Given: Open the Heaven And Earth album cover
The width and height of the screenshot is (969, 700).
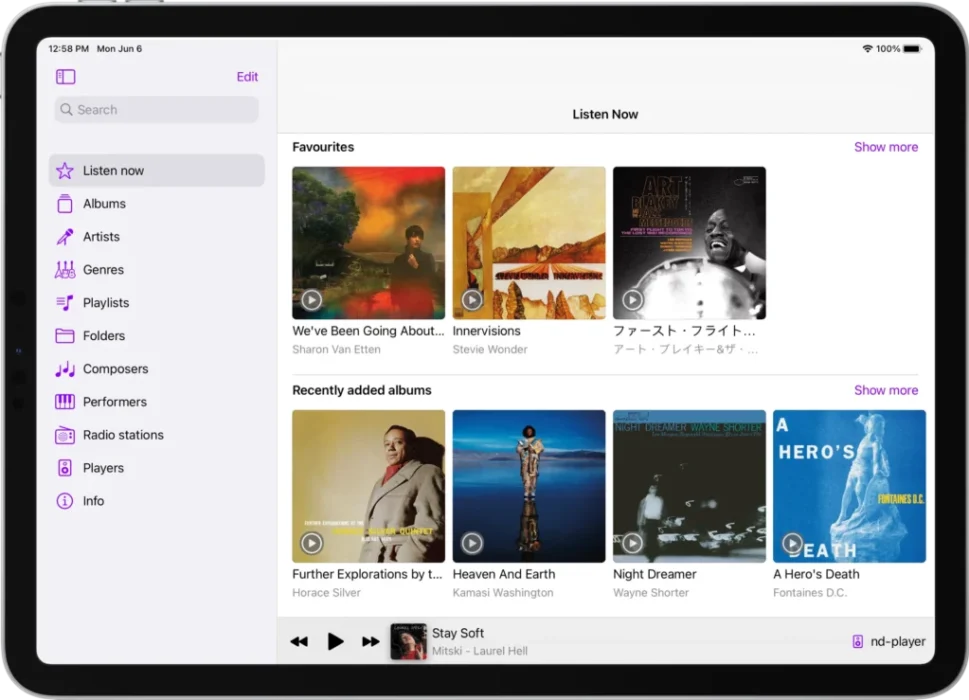Looking at the screenshot, I should [529, 486].
